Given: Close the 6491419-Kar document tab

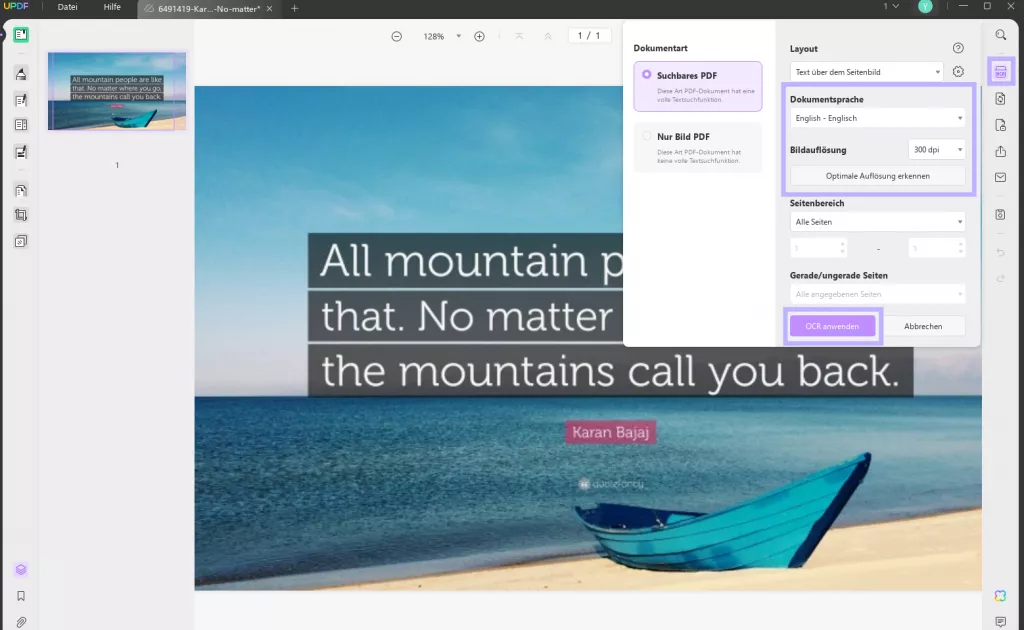Looking at the screenshot, I should 269,8.
